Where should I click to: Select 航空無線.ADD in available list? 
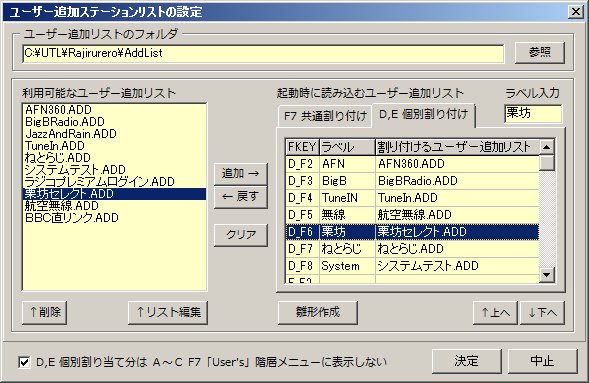coord(114,206)
